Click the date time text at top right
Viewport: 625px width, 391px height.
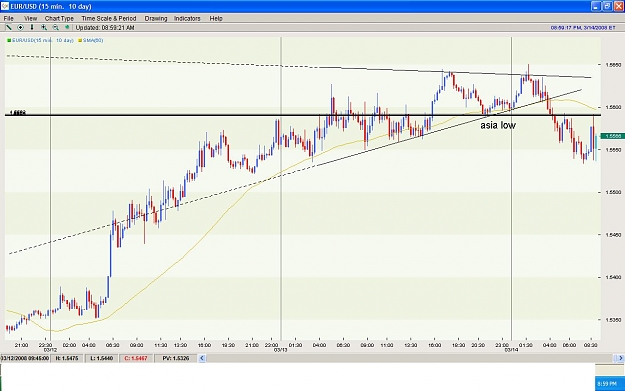[583, 28]
